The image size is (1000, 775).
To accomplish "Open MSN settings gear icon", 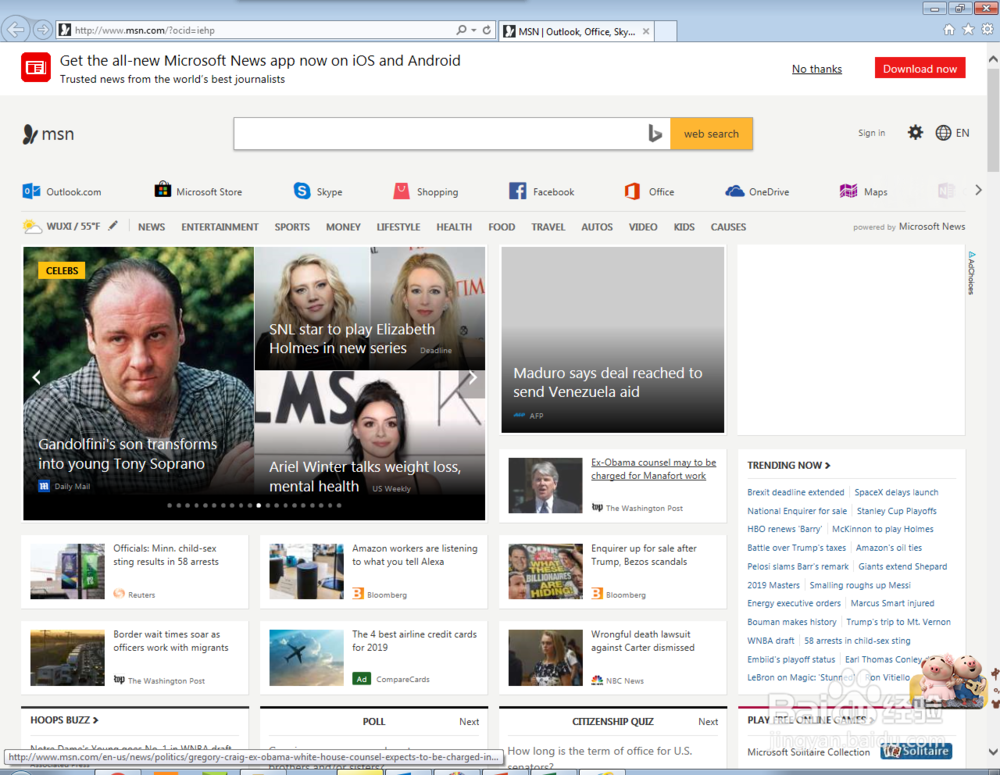I will click(x=915, y=133).
